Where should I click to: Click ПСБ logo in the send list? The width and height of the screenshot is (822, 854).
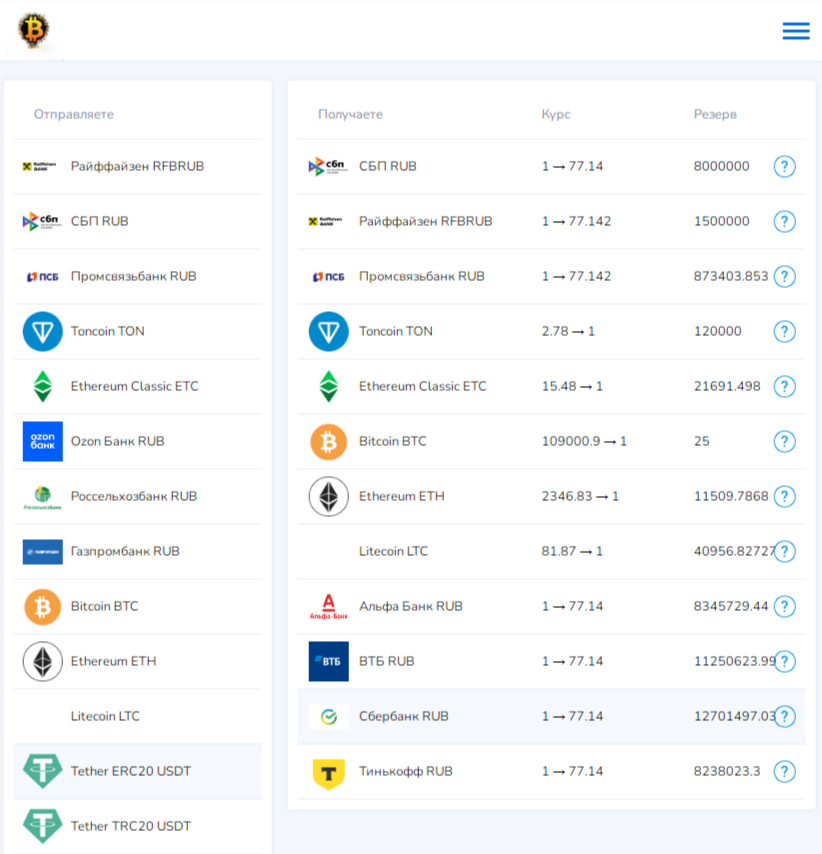[x=42, y=277]
